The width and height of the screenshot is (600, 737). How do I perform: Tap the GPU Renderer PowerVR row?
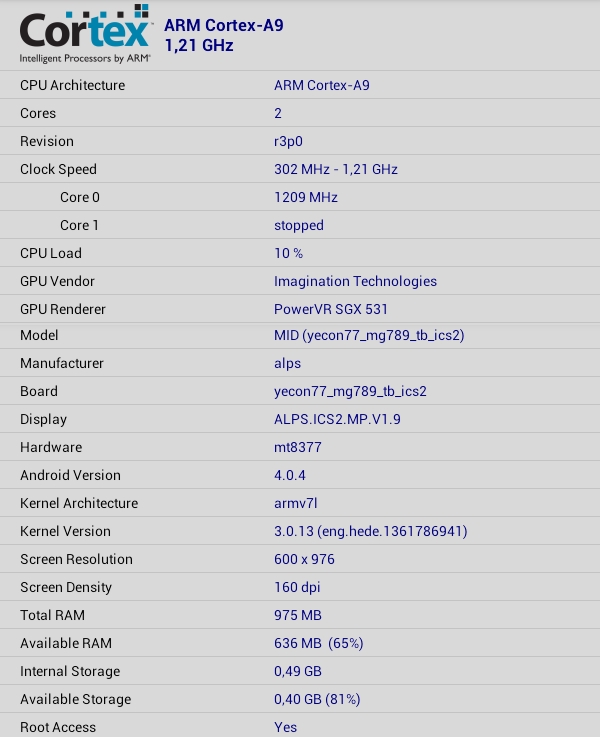(x=300, y=309)
